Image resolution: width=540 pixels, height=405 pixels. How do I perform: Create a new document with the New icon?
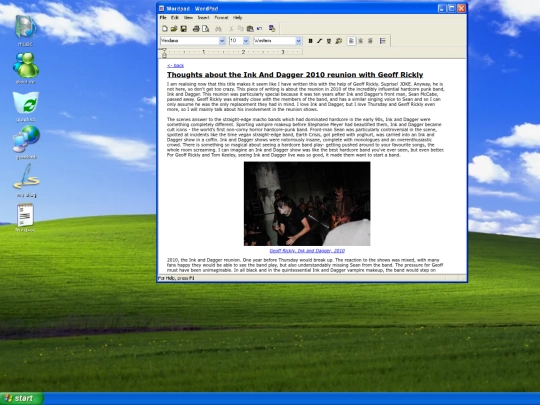coord(165,29)
